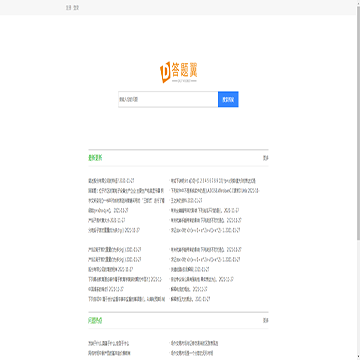
Task: Click the green heading of the upper list section
Action: point(95,158)
